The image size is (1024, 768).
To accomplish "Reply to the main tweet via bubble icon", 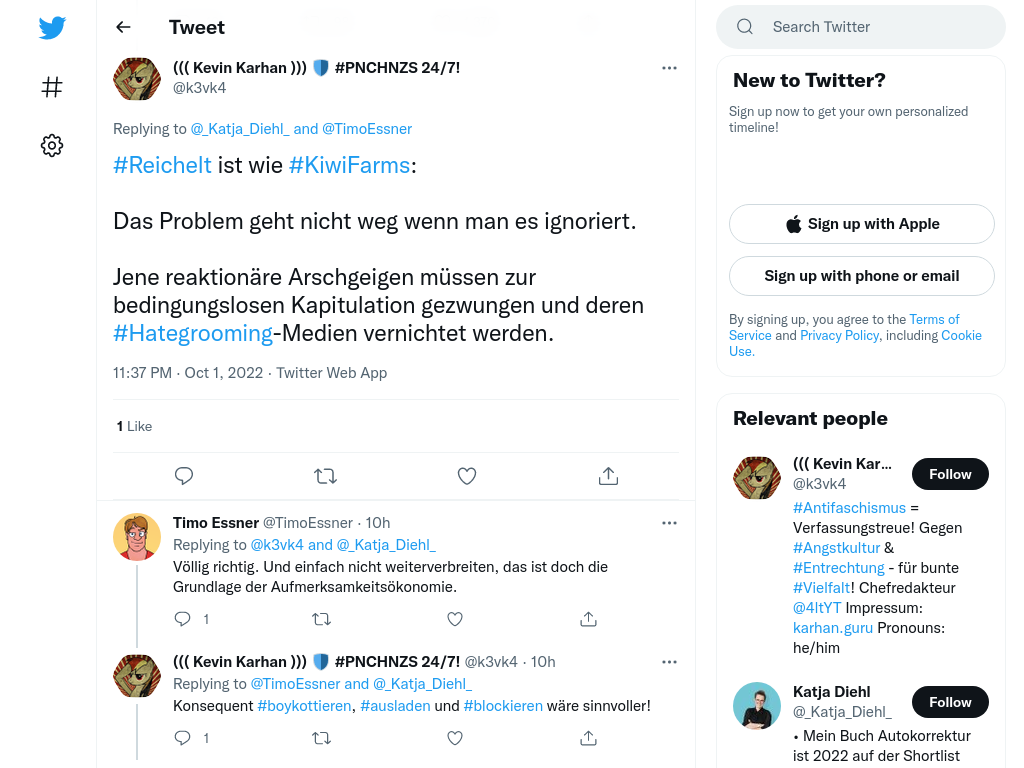I will point(184,475).
